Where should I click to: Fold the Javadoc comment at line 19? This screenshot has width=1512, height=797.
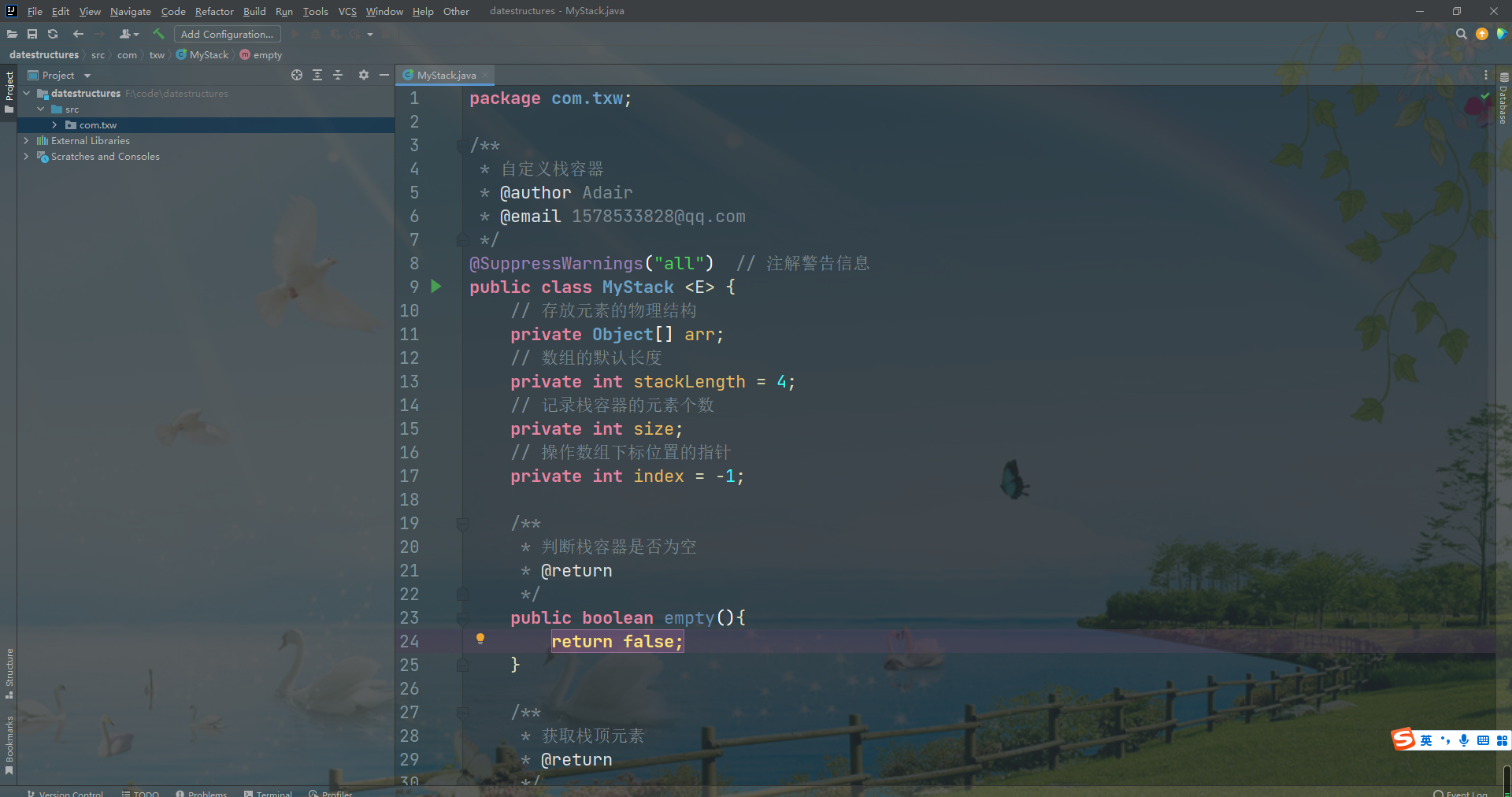pos(462,523)
